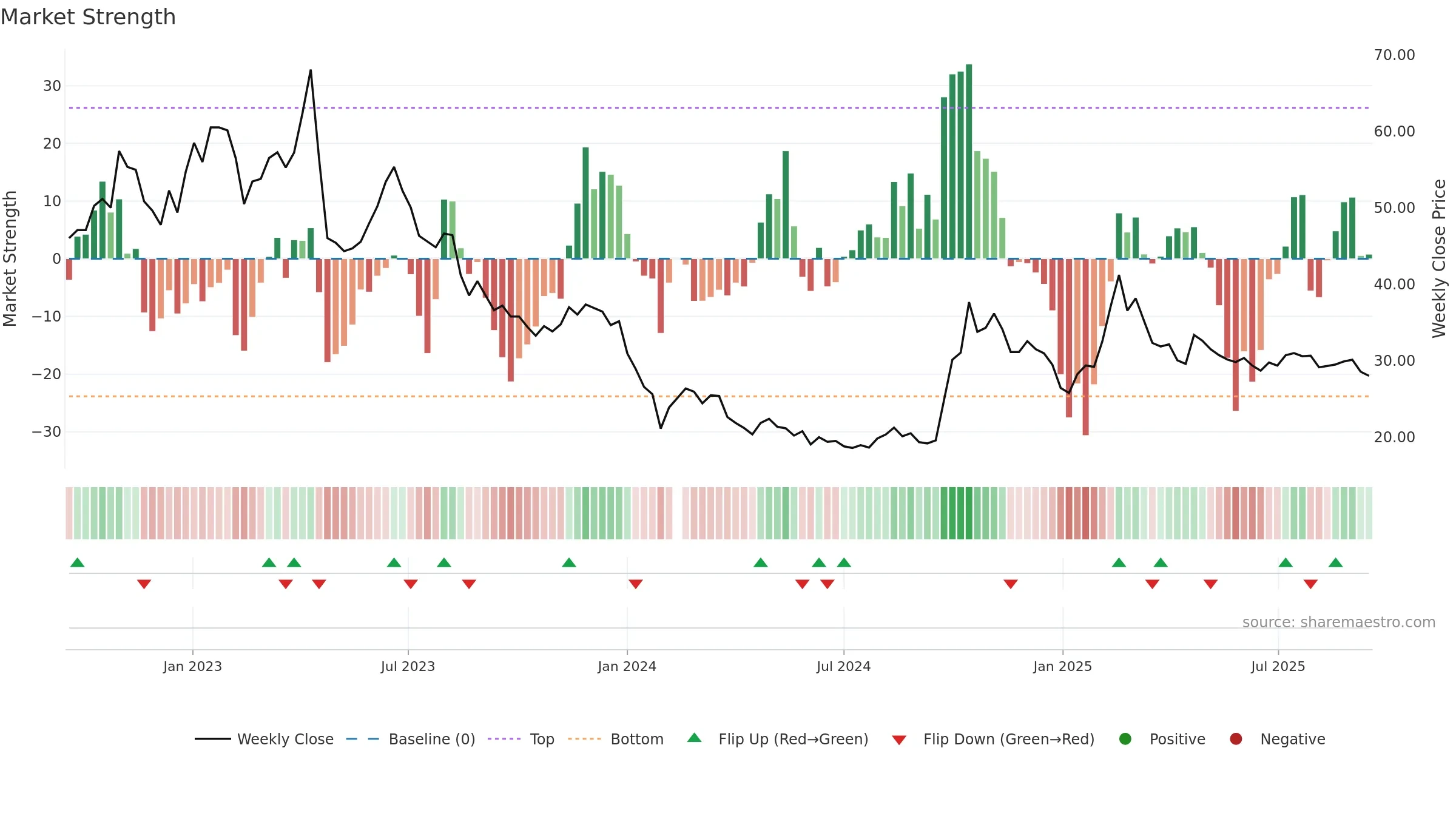The image size is (1456, 819).
Task: Toggle Flip Up (Red→Green) legend entry
Action: coord(778,739)
